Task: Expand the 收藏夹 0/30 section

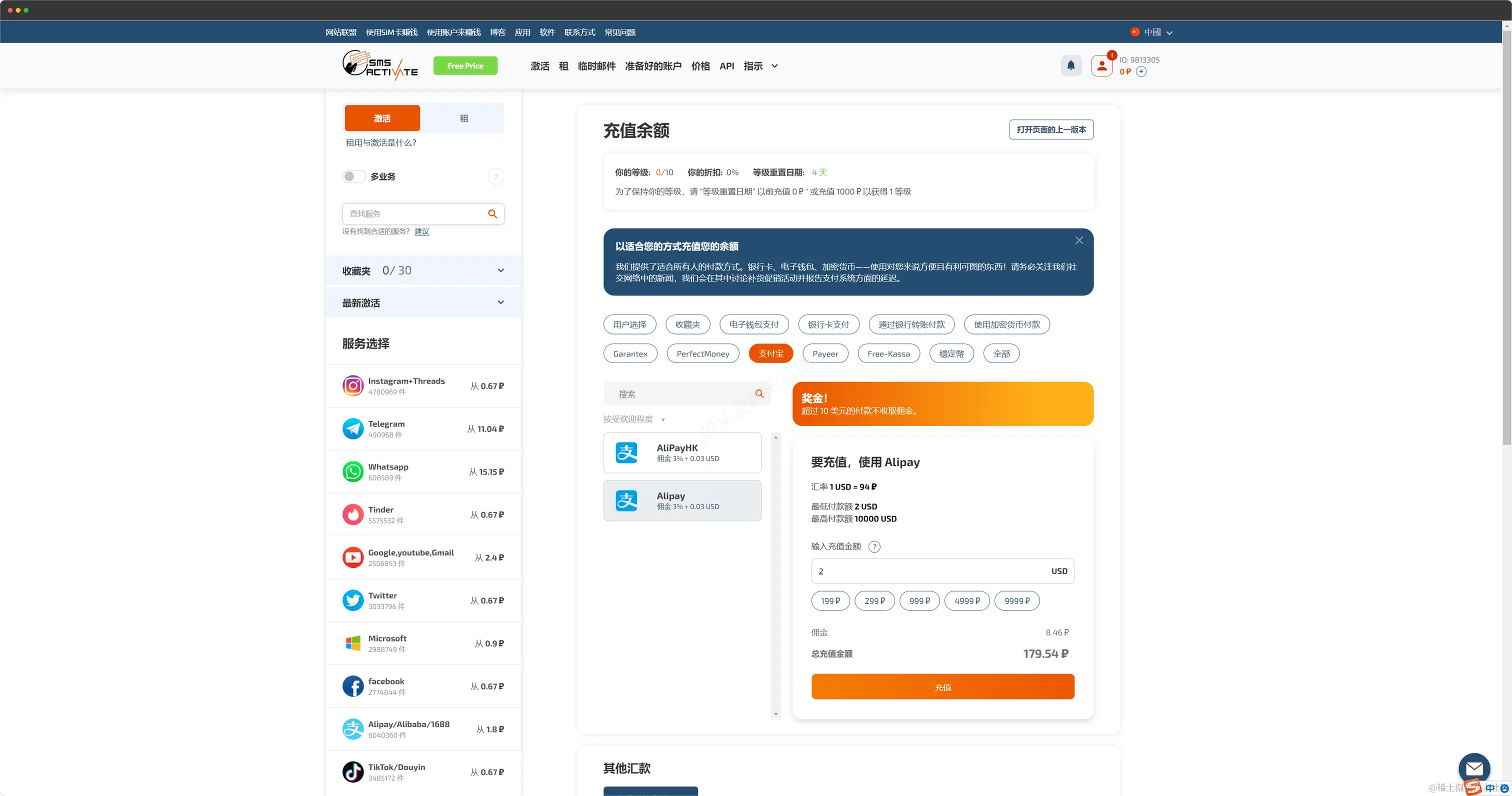Action: pyautogui.click(x=422, y=270)
